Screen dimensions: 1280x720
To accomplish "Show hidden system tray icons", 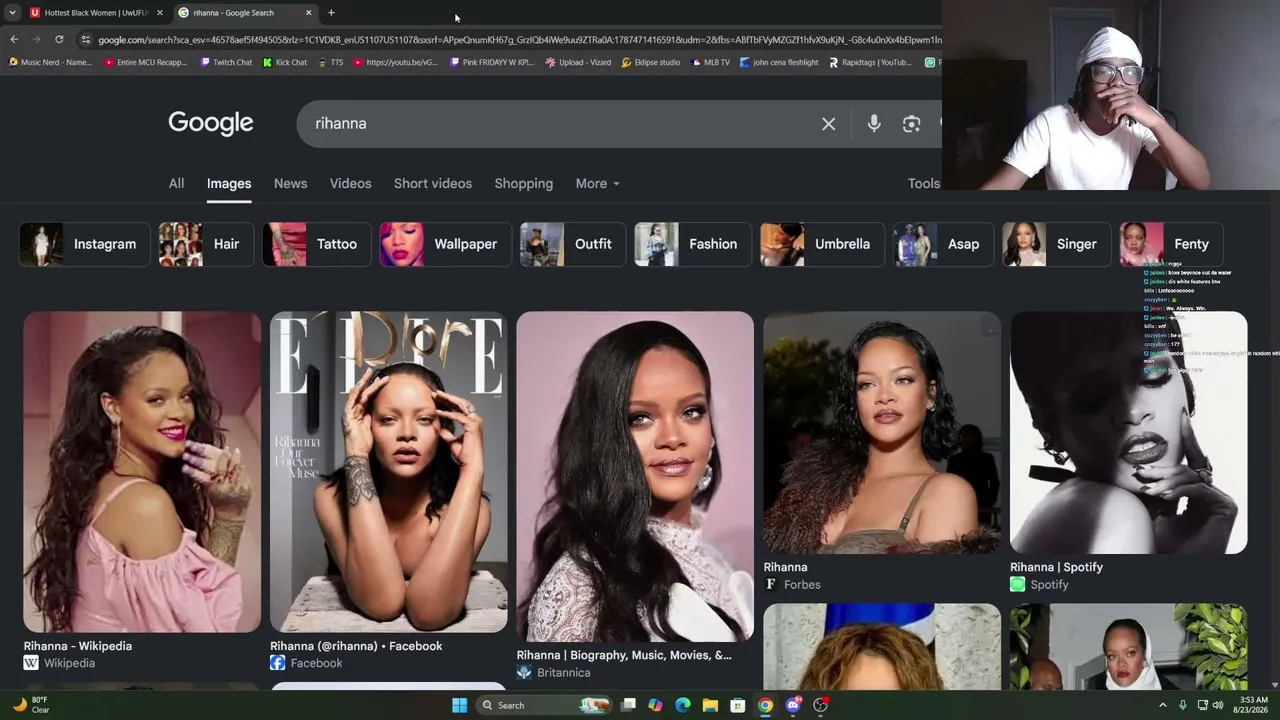I will 1162,705.
